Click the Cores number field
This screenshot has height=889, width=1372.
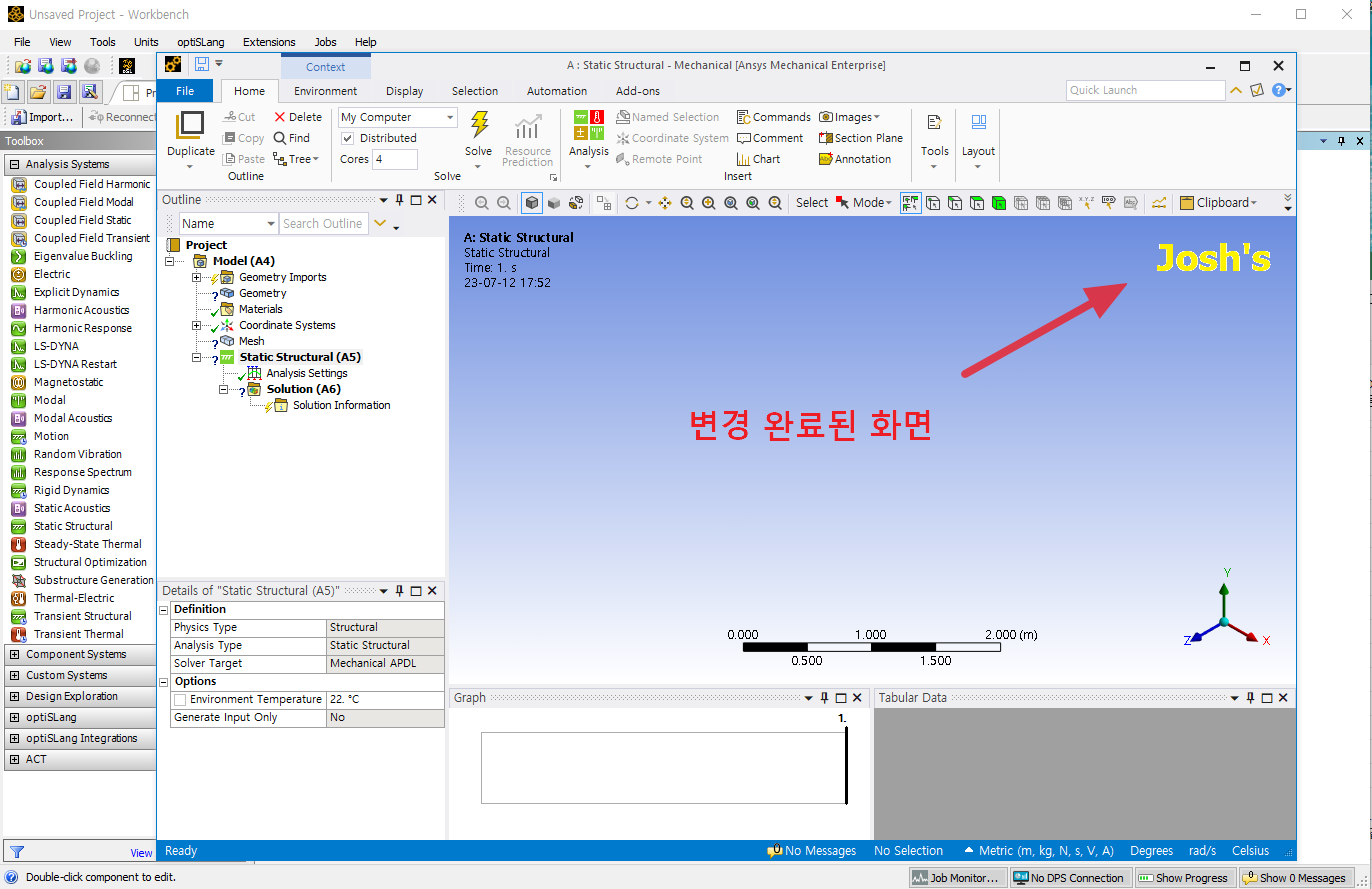(395, 159)
